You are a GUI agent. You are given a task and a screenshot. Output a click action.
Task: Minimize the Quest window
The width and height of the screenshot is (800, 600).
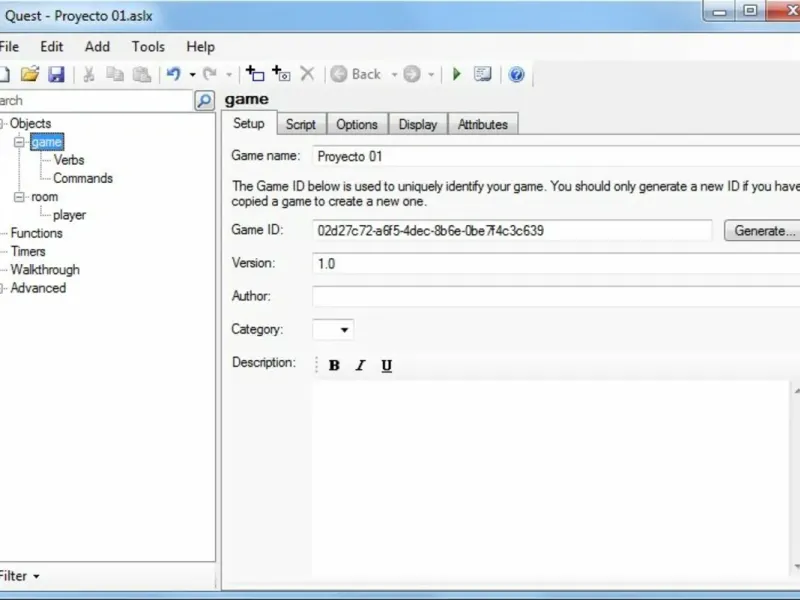coord(719,11)
